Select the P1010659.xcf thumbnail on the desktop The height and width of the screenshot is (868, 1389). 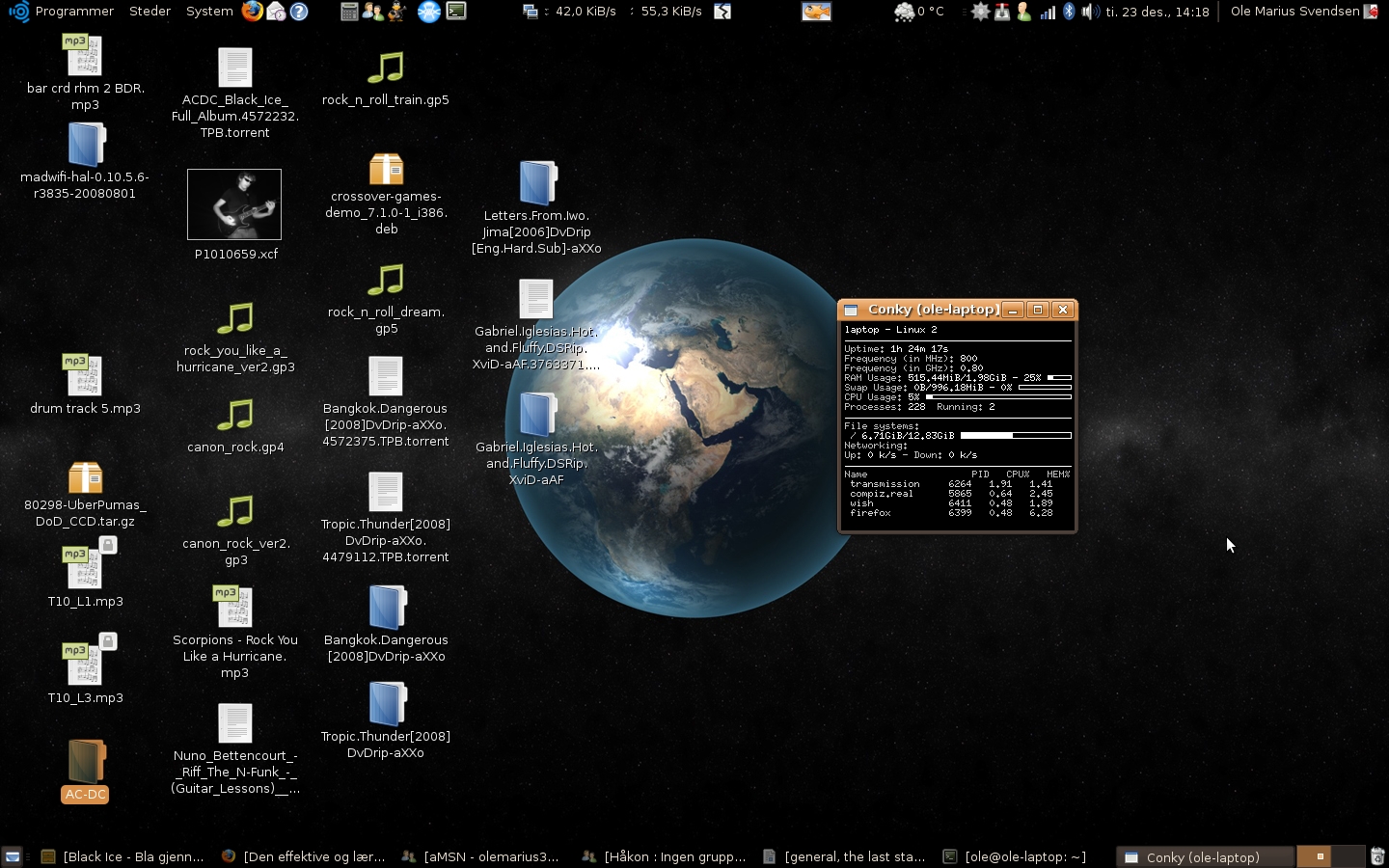click(234, 204)
